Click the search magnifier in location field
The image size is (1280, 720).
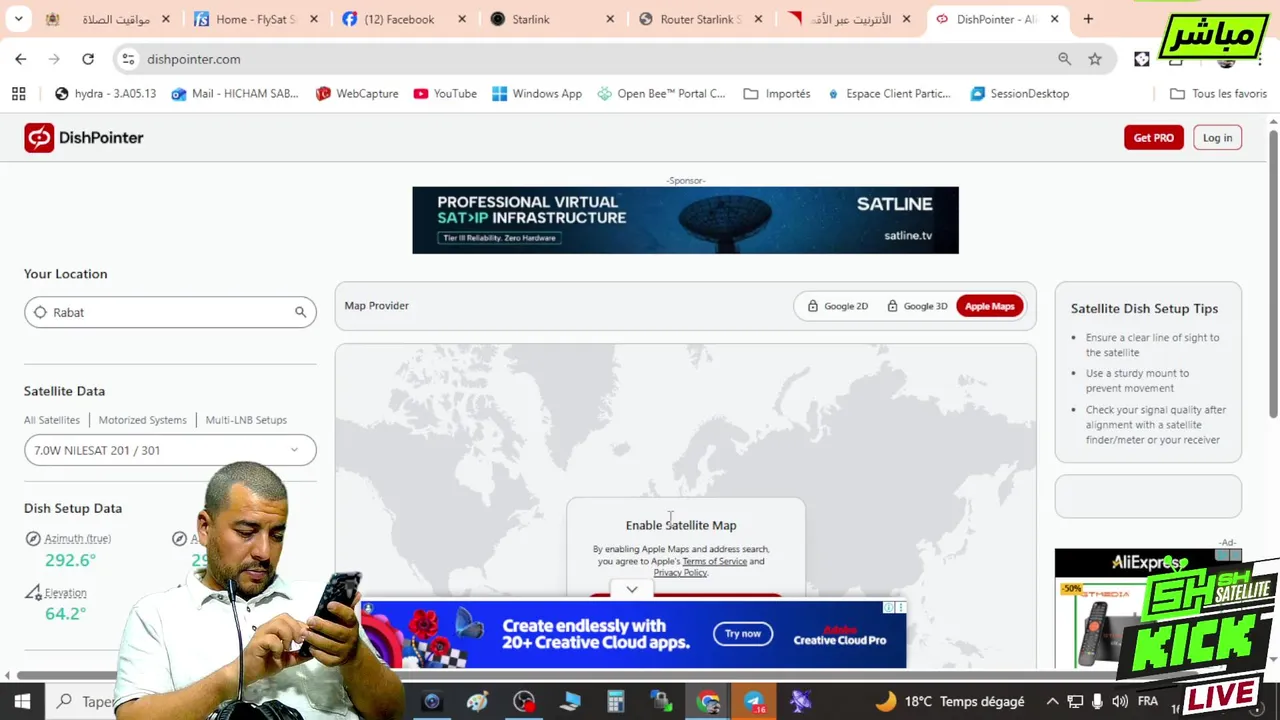[300, 312]
